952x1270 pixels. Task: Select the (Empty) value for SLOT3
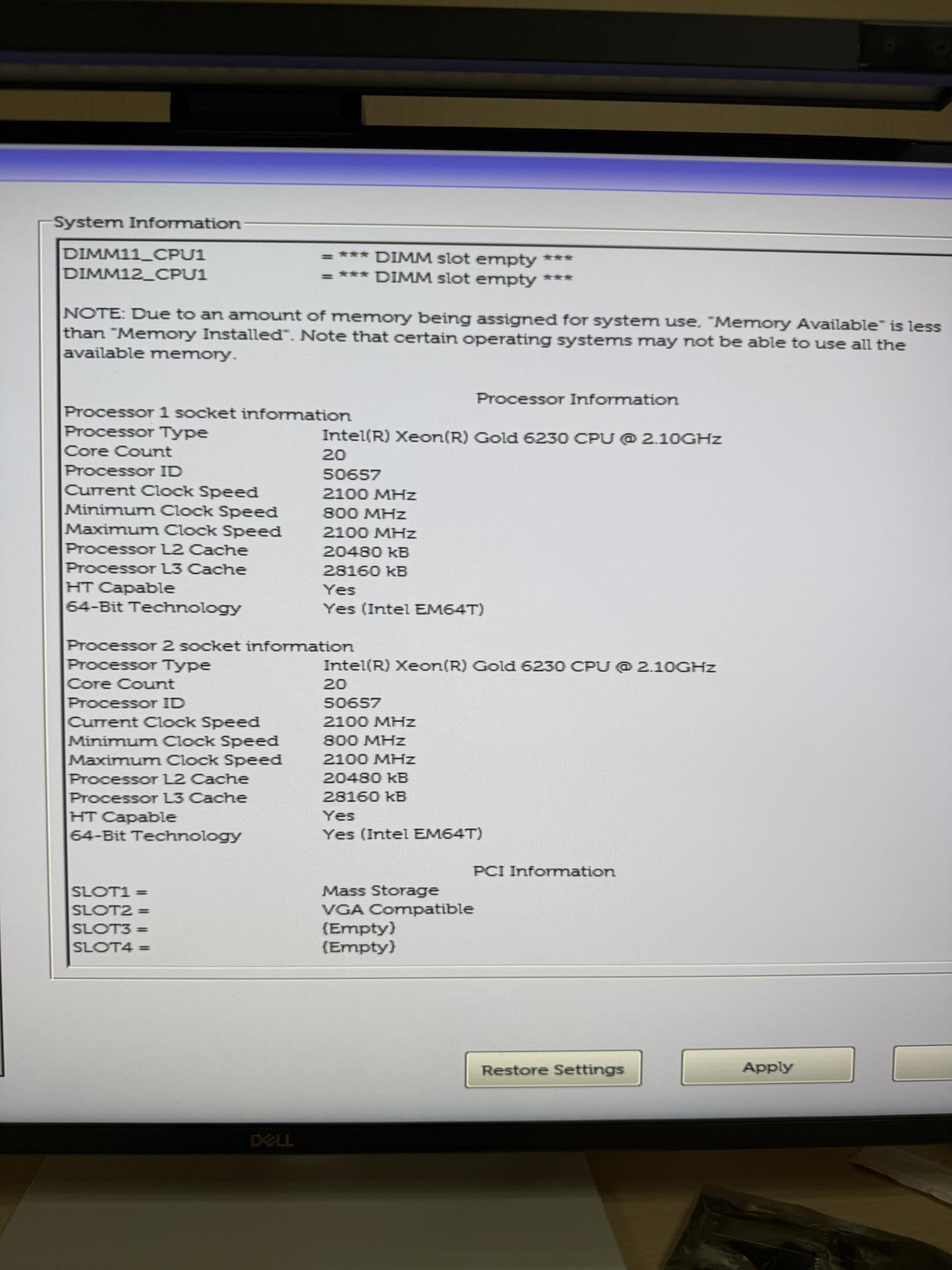359,928
